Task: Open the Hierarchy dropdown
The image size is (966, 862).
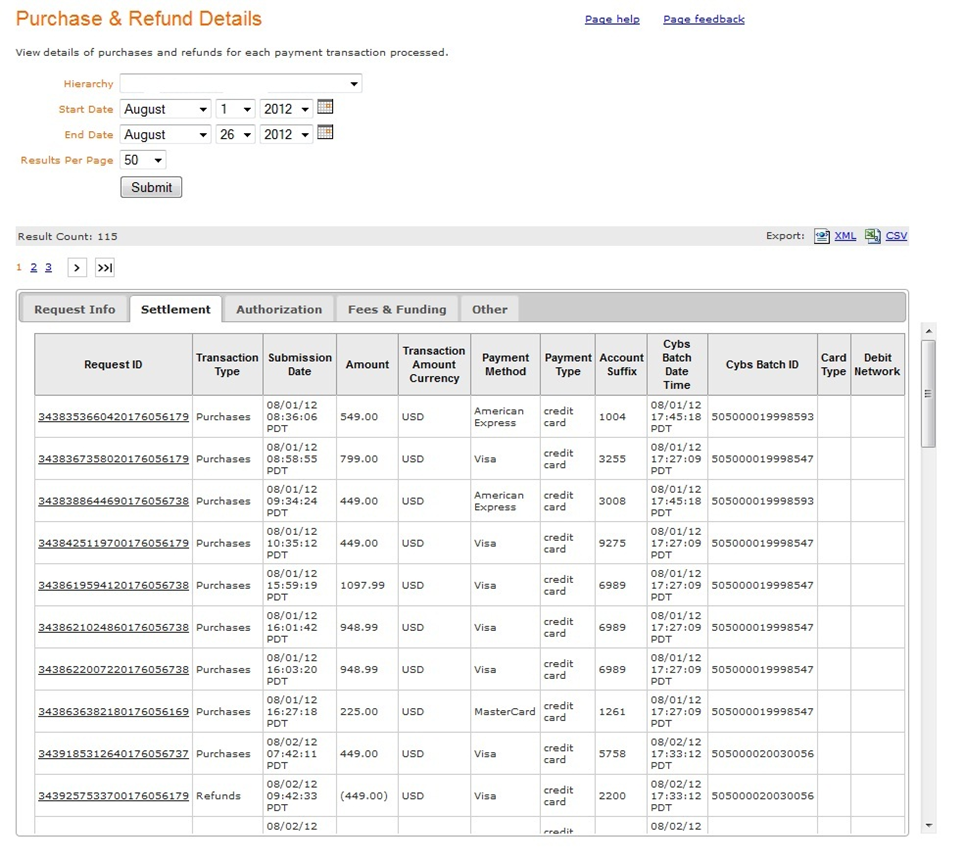Action: pyautogui.click(x=241, y=84)
